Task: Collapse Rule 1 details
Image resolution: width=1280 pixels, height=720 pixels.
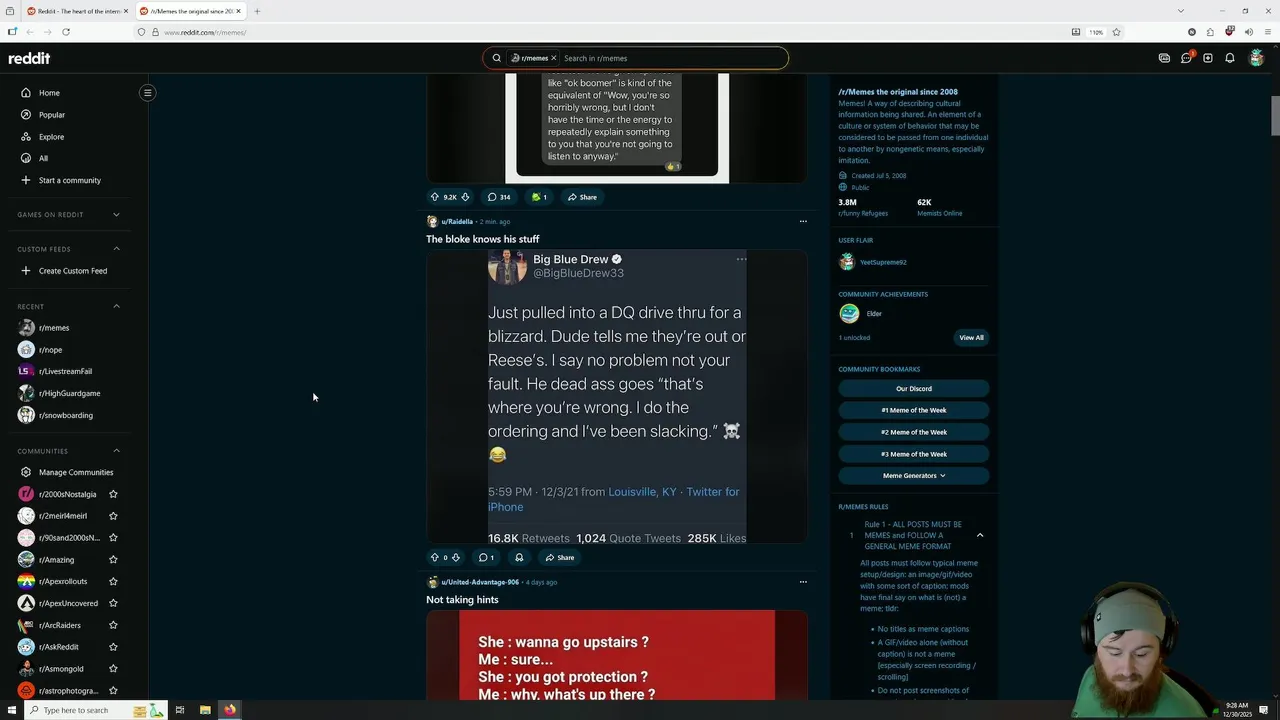Action: [x=980, y=536]
